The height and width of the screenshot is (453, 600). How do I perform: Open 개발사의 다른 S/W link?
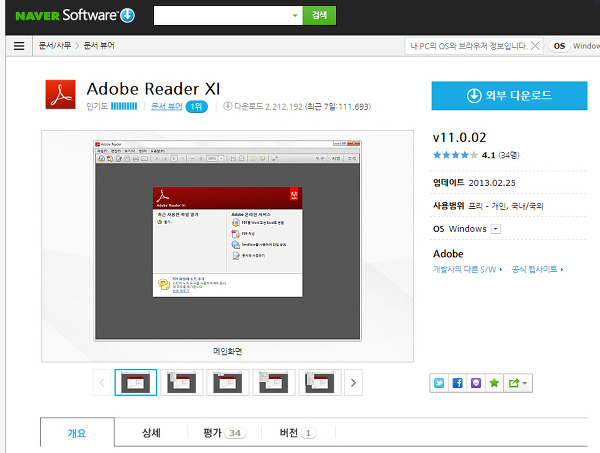coord(468,269)
